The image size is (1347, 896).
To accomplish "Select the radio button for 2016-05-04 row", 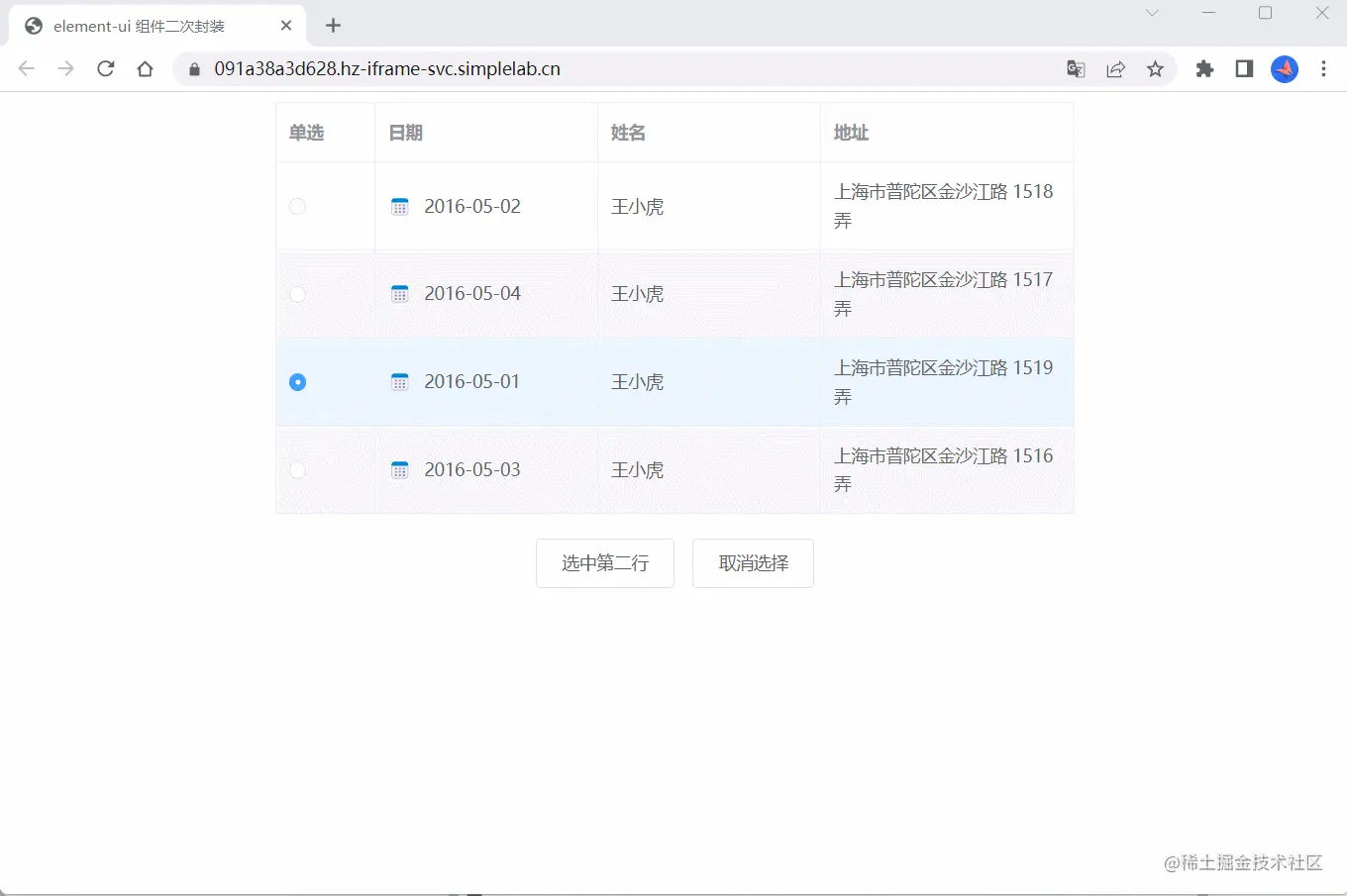I will 297,293.
